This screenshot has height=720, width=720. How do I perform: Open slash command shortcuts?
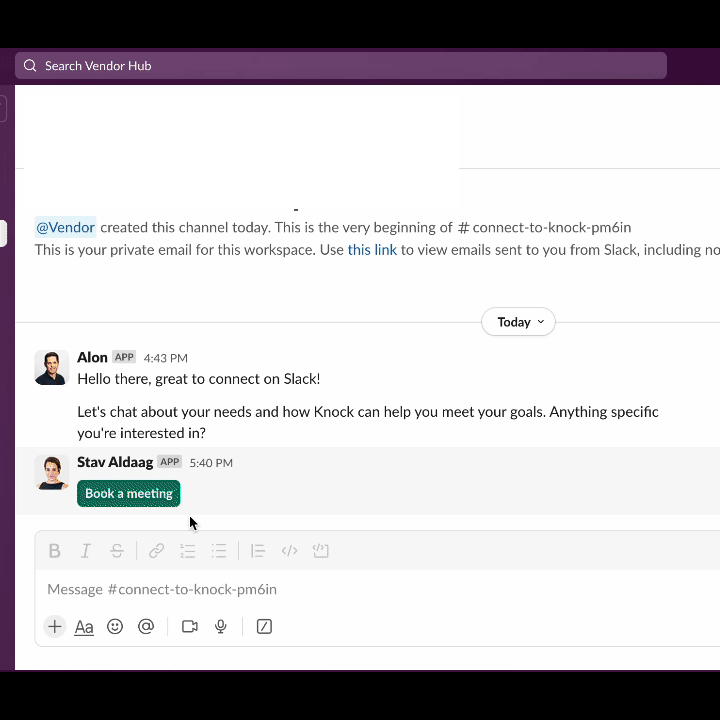click(x=264, y=626)
